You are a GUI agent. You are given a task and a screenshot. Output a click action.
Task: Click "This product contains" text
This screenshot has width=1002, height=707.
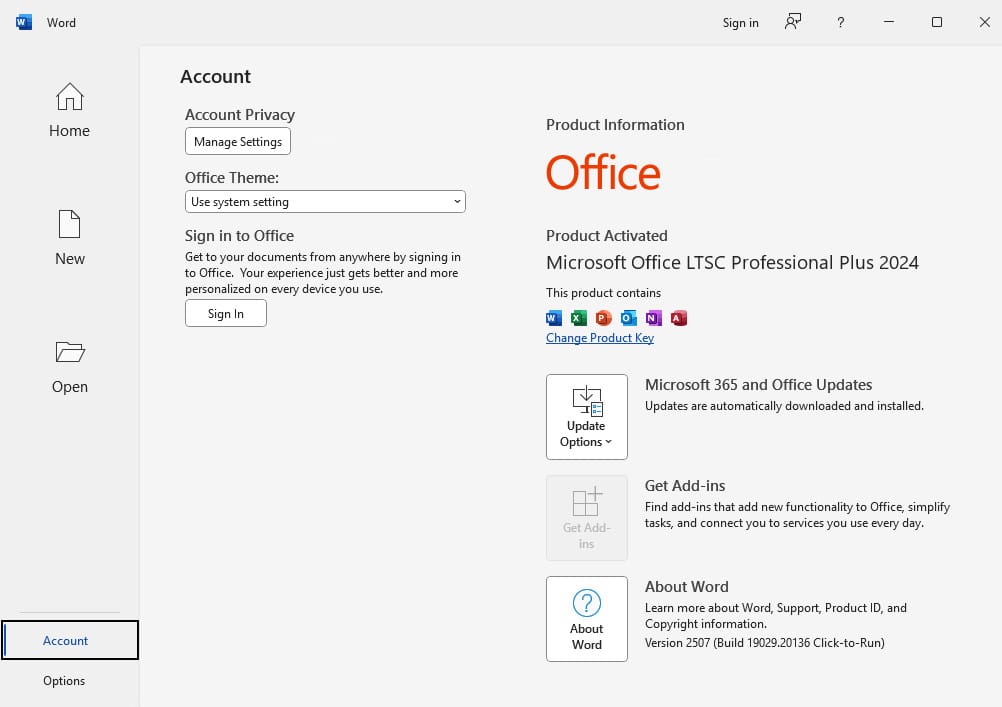[603, 293]
